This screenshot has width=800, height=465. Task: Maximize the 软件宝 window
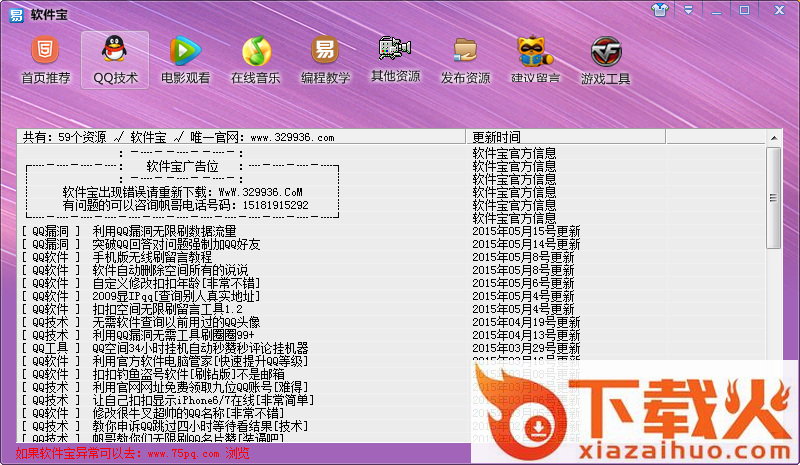pyautogui.click(x=744, y=10)
